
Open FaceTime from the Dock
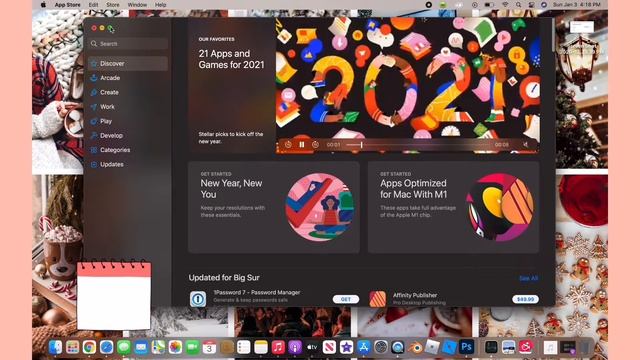pyautogui.click(x=192, y=347)
